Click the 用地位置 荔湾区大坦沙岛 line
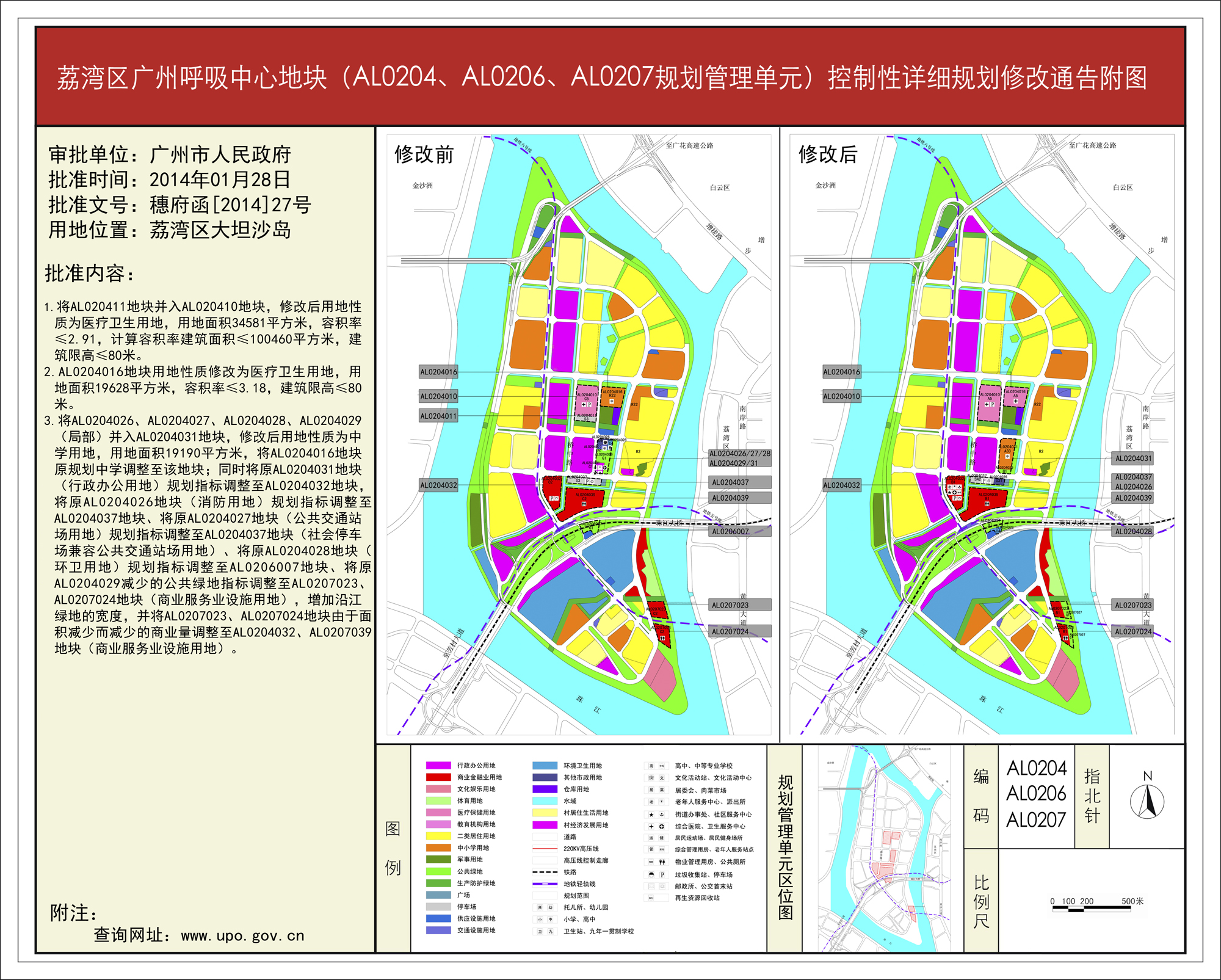Image resolution: width=1221 pixels, height=980 pixels. tap(169, 230)
